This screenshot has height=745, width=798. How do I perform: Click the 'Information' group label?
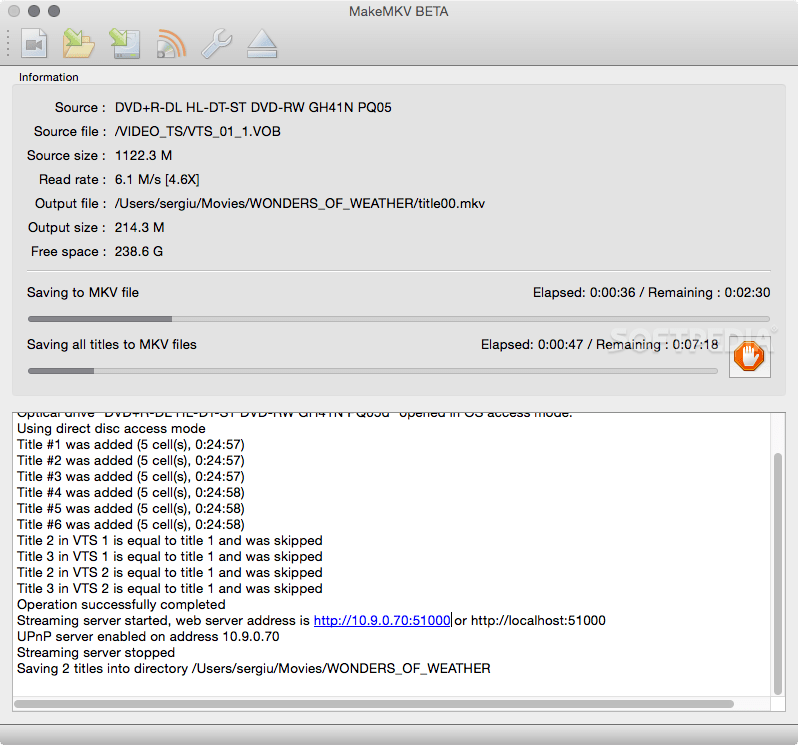coord(49,77)
